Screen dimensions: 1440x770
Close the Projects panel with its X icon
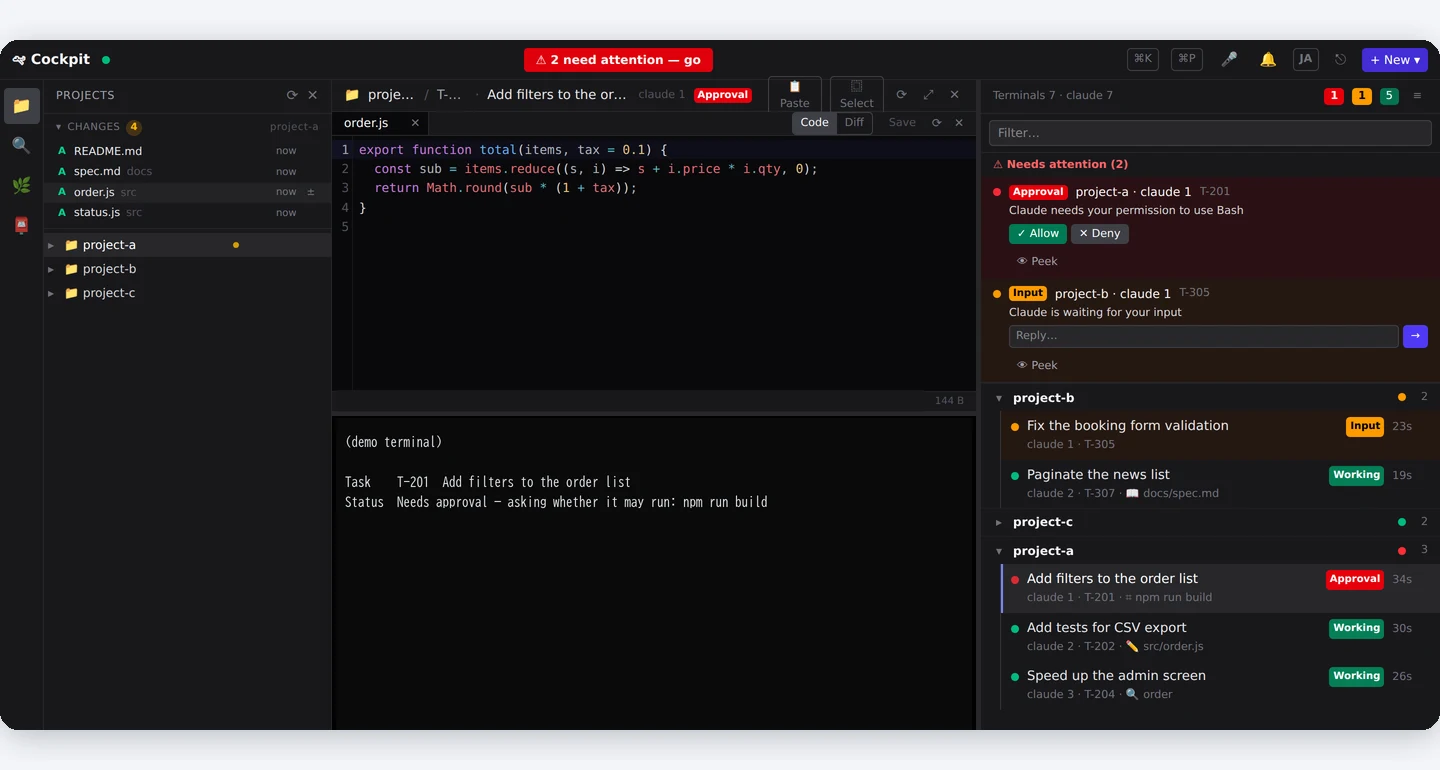(312, 95)
